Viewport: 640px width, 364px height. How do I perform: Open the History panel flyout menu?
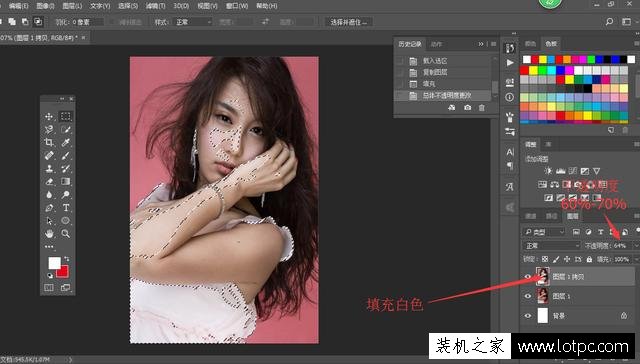(x=493, y=44)
